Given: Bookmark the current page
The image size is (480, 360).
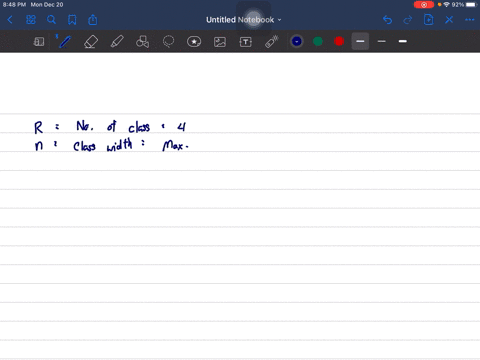Looking at the screenshot, I should [72, 20].
